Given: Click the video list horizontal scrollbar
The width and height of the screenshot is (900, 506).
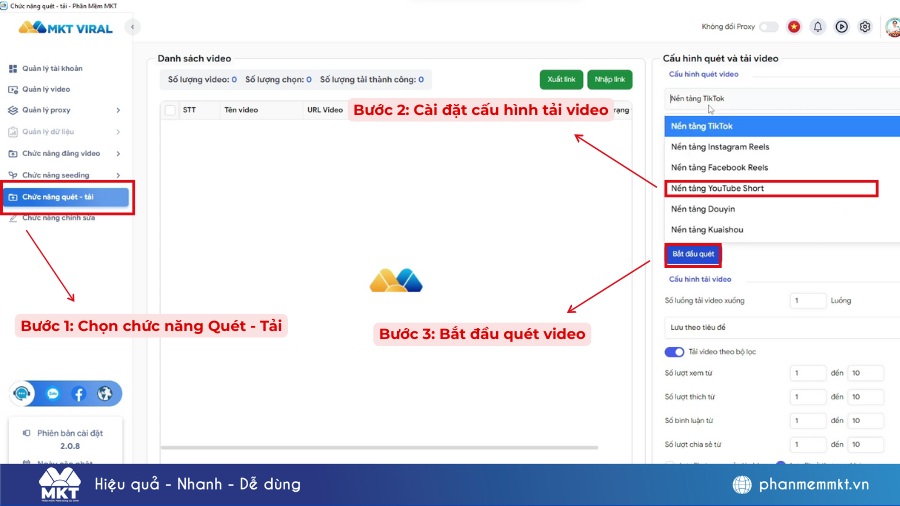Looking at the screenshot, I should (x=379, y=447).
